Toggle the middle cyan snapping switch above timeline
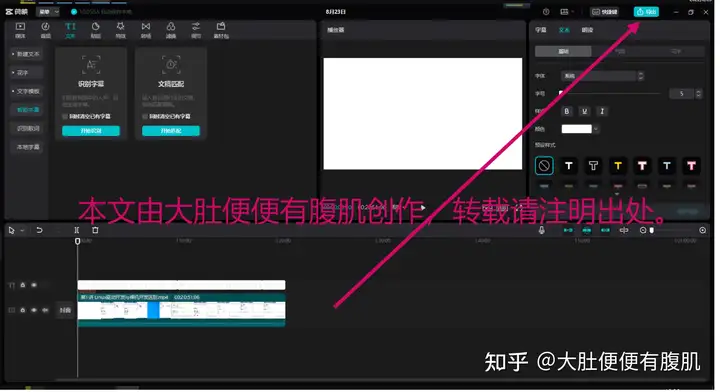This screenshot has height=392, width=720. point(586,230)
